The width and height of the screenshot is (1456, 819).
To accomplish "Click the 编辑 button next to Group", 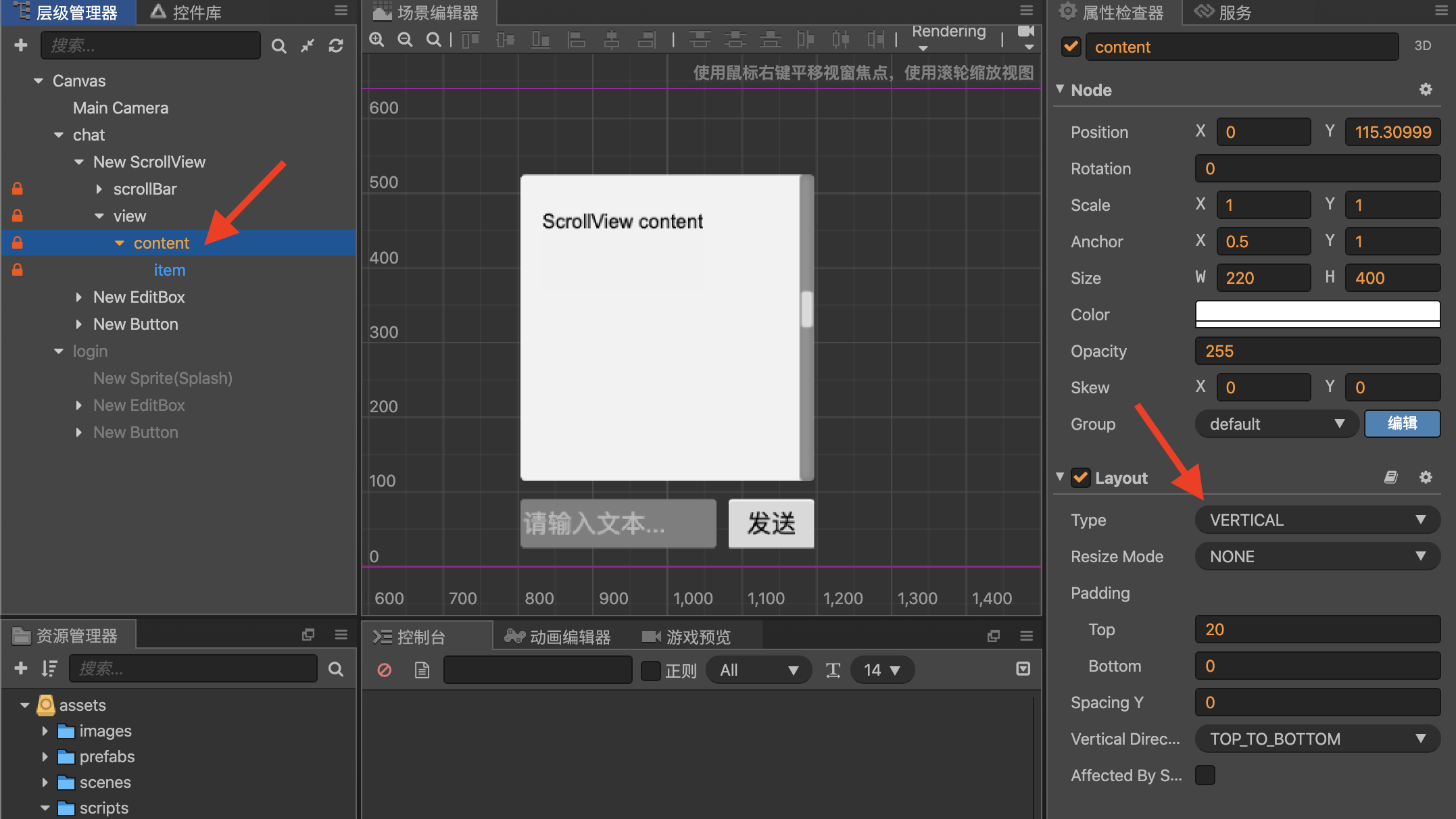I will [x=1402, y=424].
